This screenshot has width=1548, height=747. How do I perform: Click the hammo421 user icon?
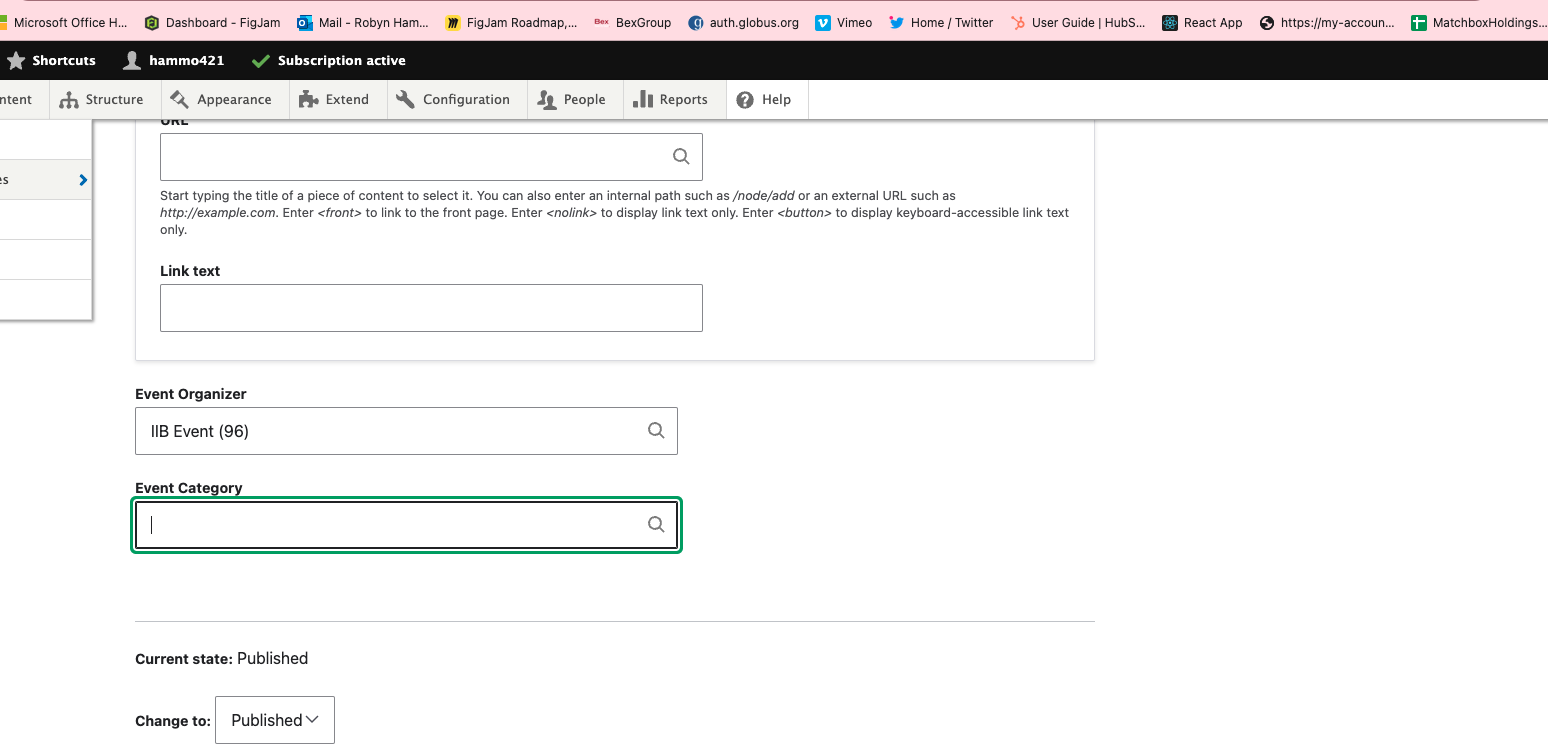click(132, 61)
